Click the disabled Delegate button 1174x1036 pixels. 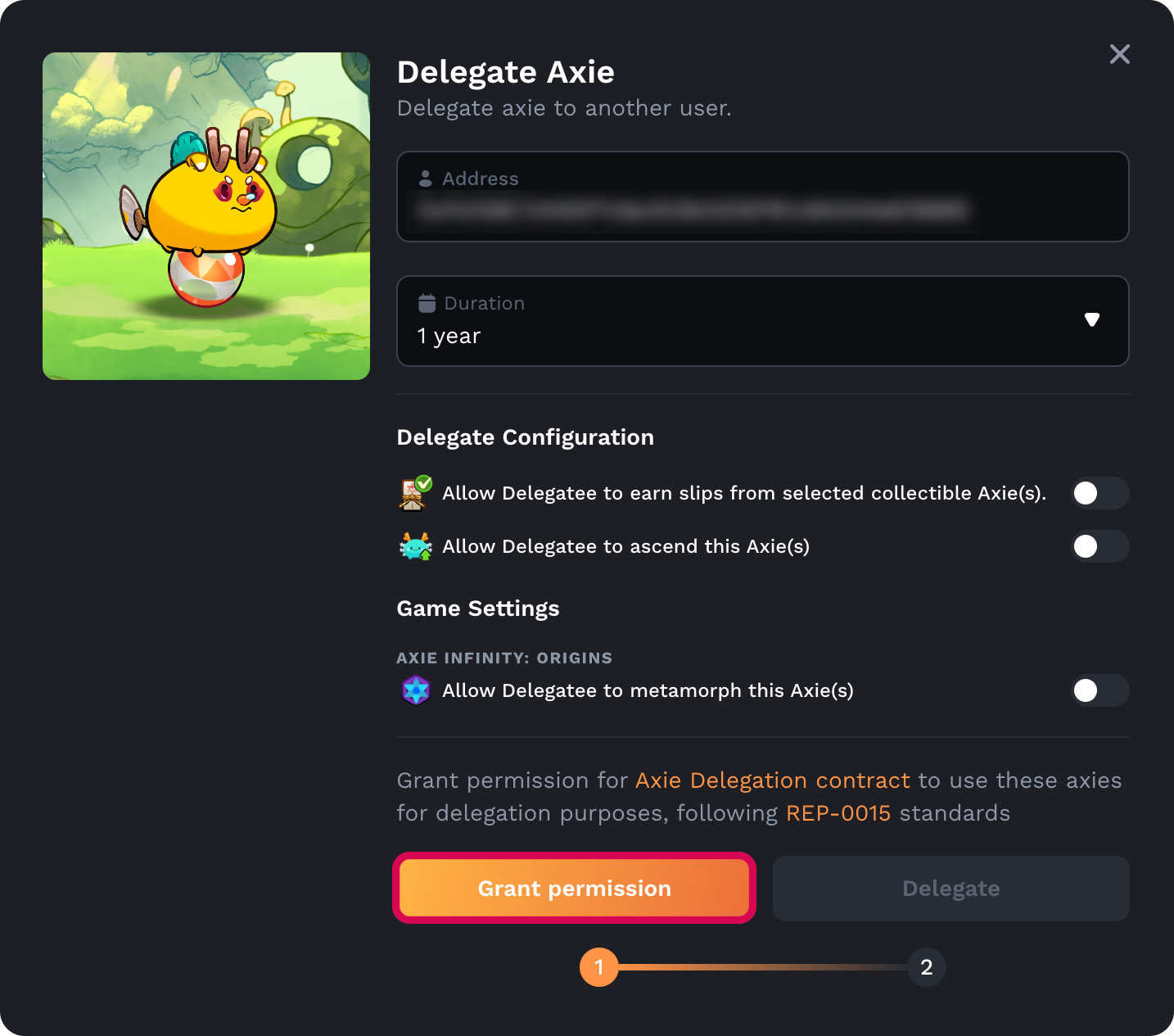(x=950, y=888)
